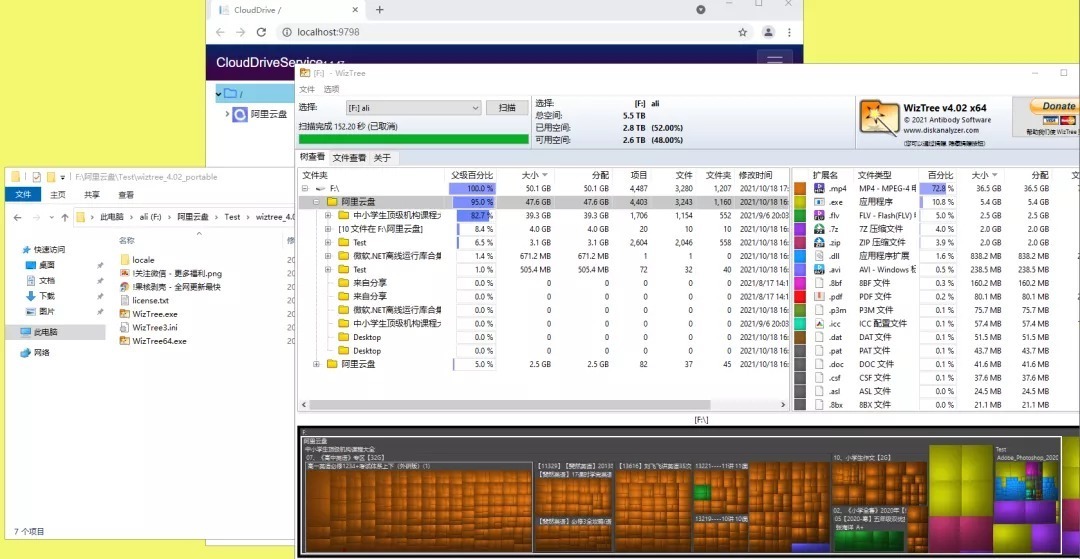Click the .7z archive icon
The width and height of the screenshot is (1080, 559).
(820, 229)
